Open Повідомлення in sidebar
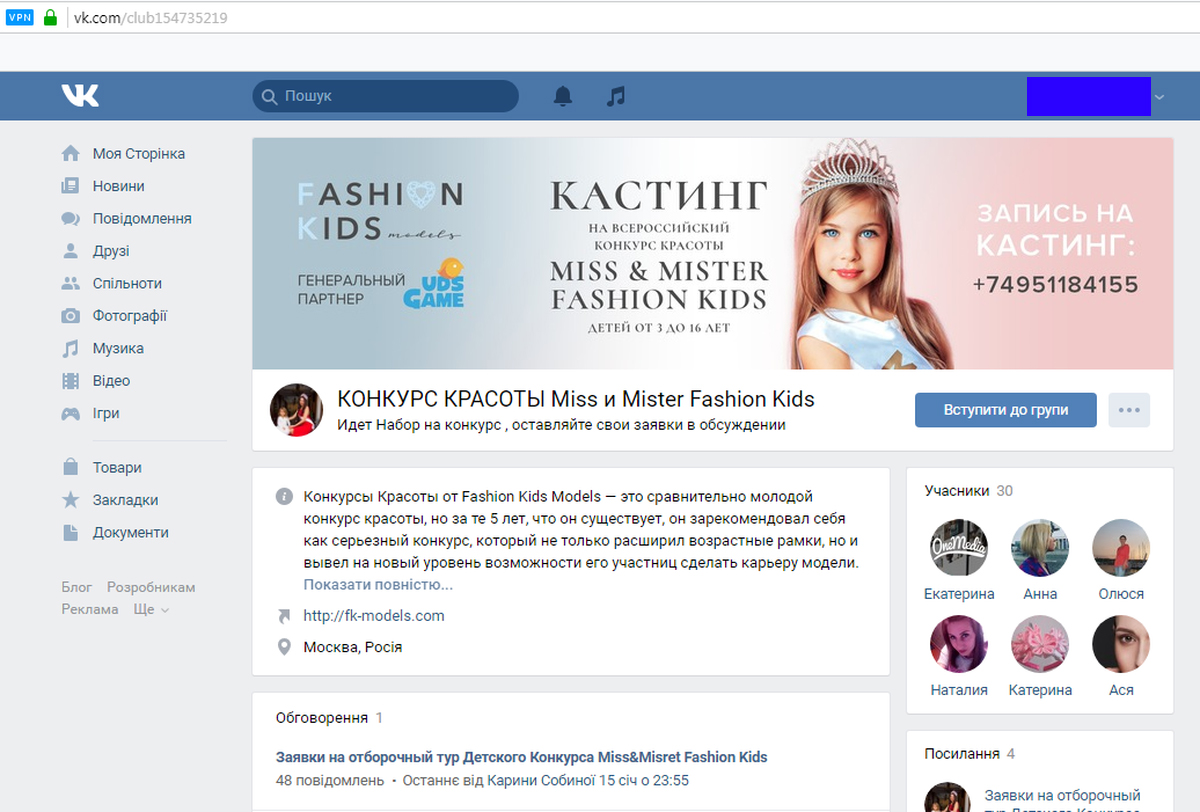Screen dimensions: 1200x812 (x=142, y=219)
